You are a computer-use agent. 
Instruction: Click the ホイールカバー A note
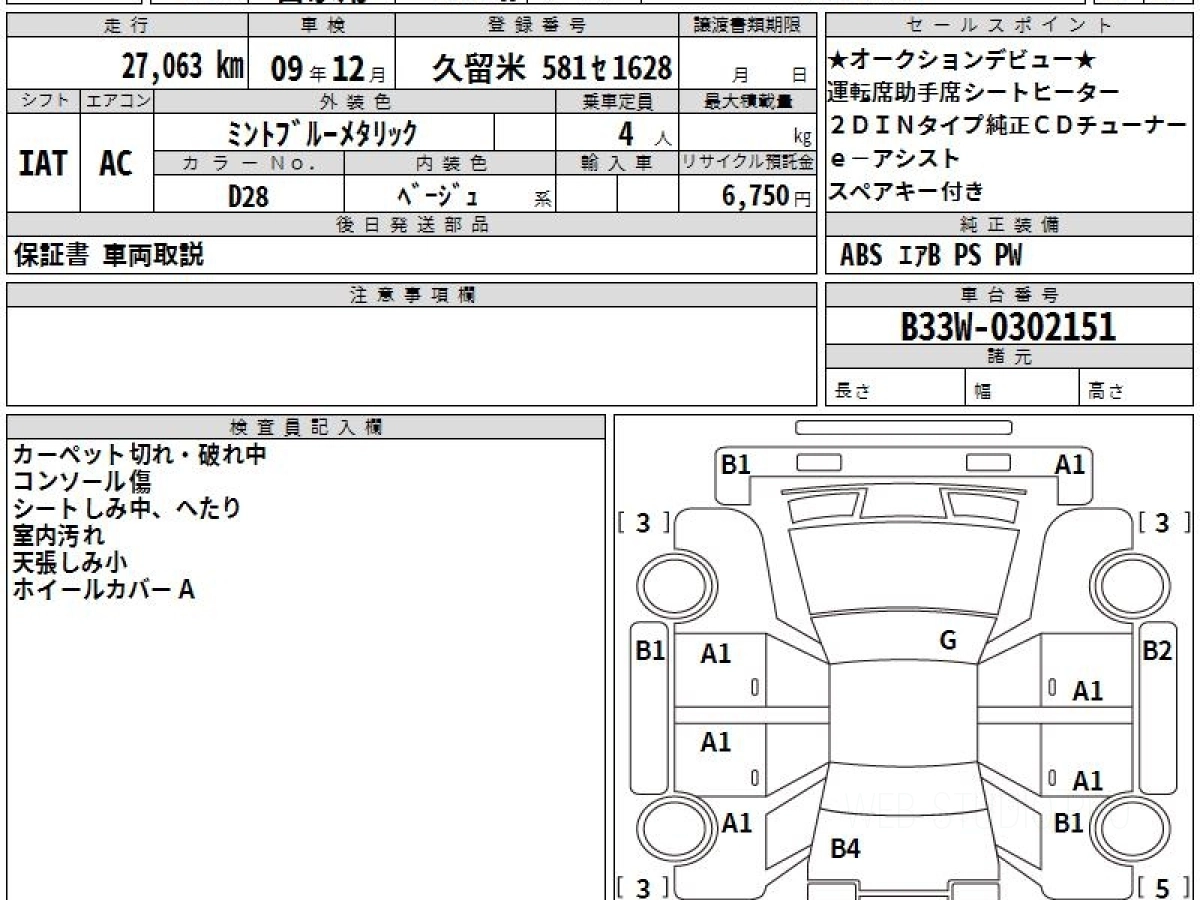click(x=103, y=589)
